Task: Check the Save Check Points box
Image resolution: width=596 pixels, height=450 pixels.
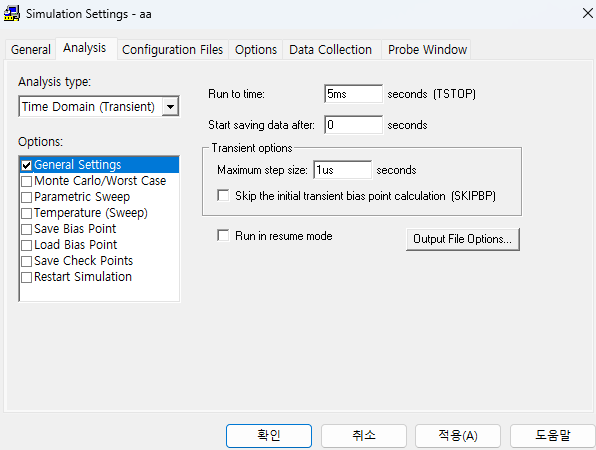Action: click(27, 261)
